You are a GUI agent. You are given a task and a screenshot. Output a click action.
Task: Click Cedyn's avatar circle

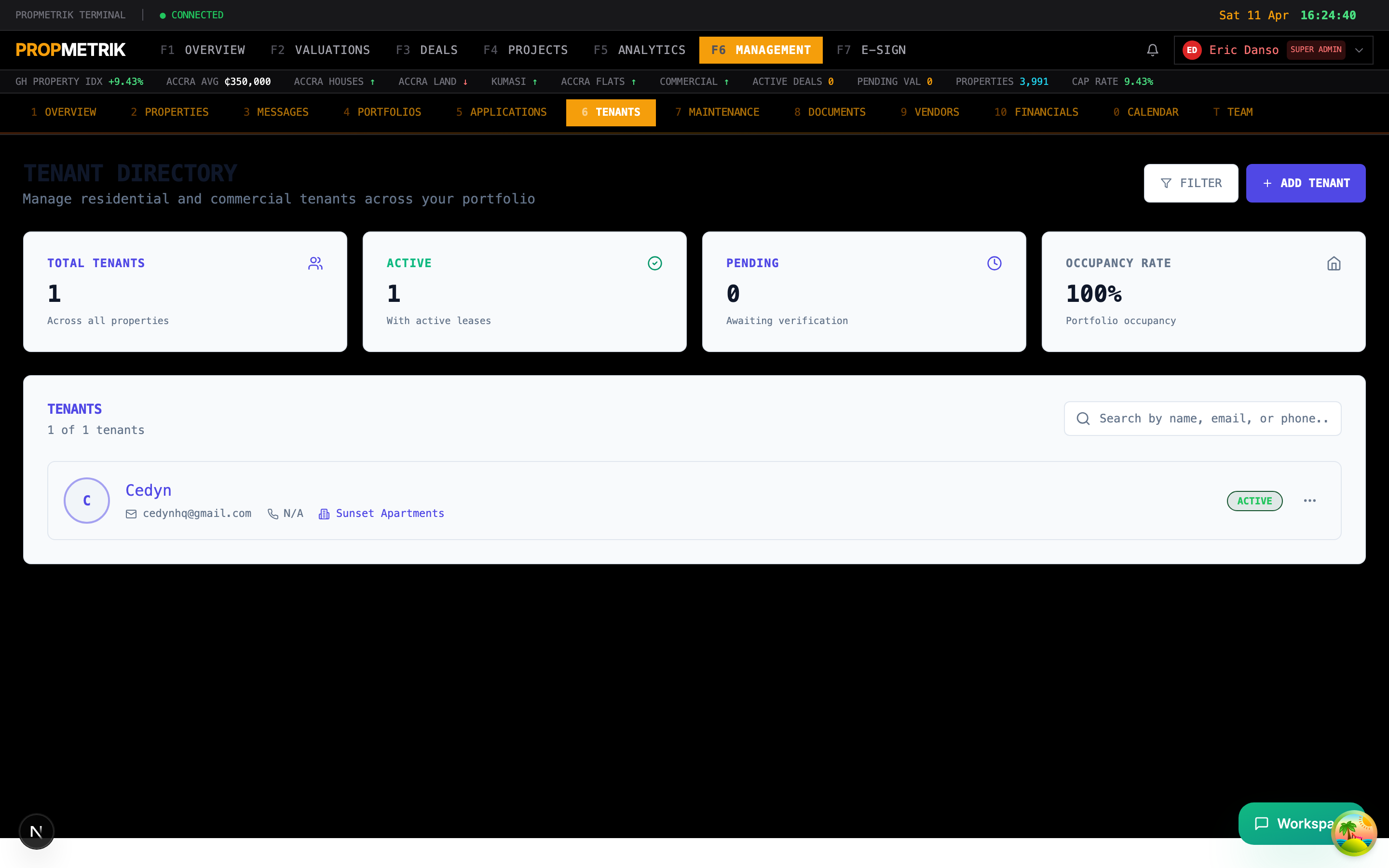tap(87, 501)
